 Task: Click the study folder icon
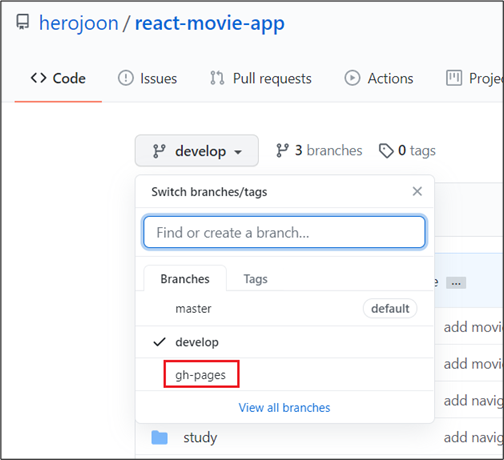pyautogui.click(x=160, y=437)
